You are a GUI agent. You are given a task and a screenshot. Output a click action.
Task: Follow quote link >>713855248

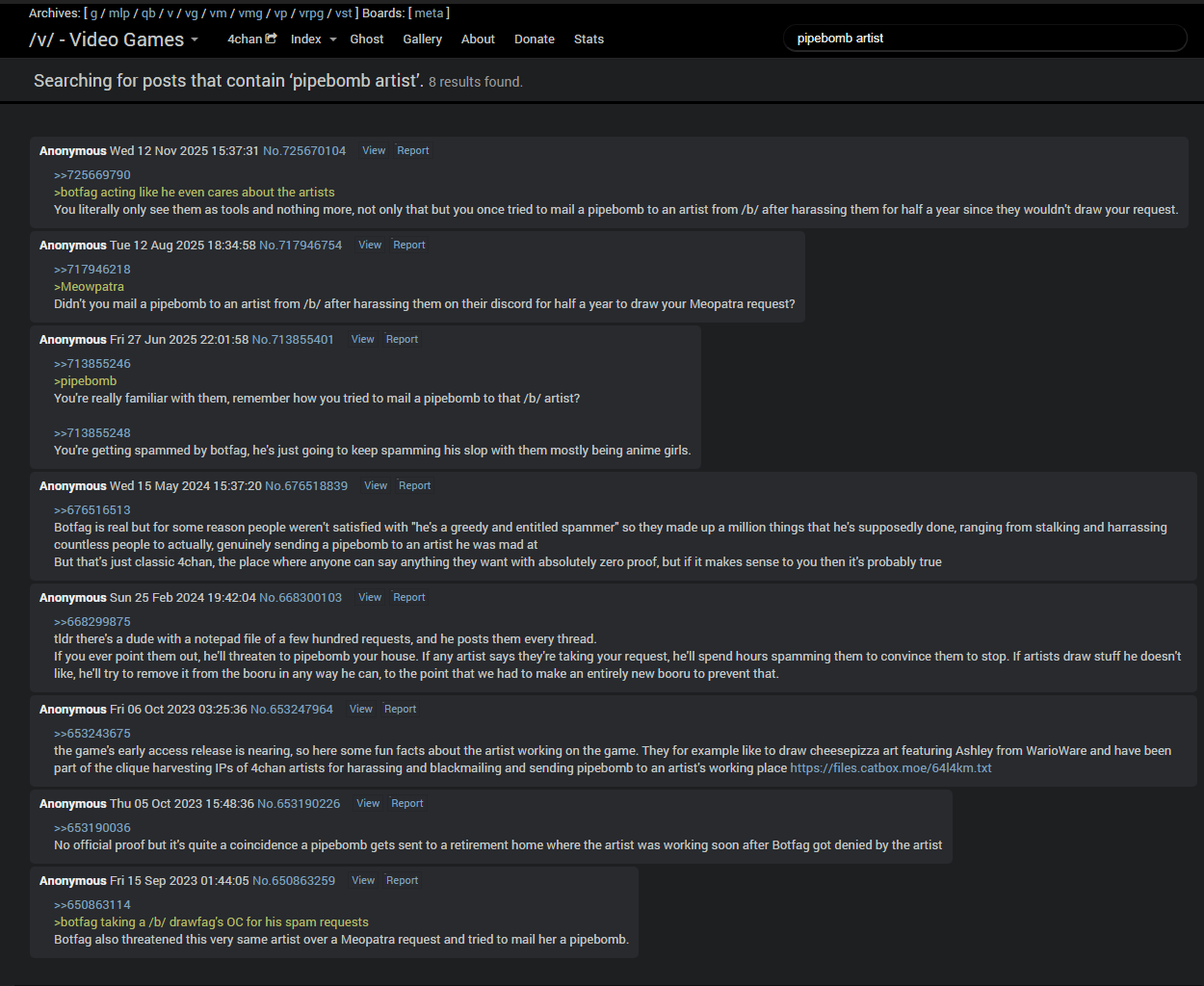coord(92,433)
